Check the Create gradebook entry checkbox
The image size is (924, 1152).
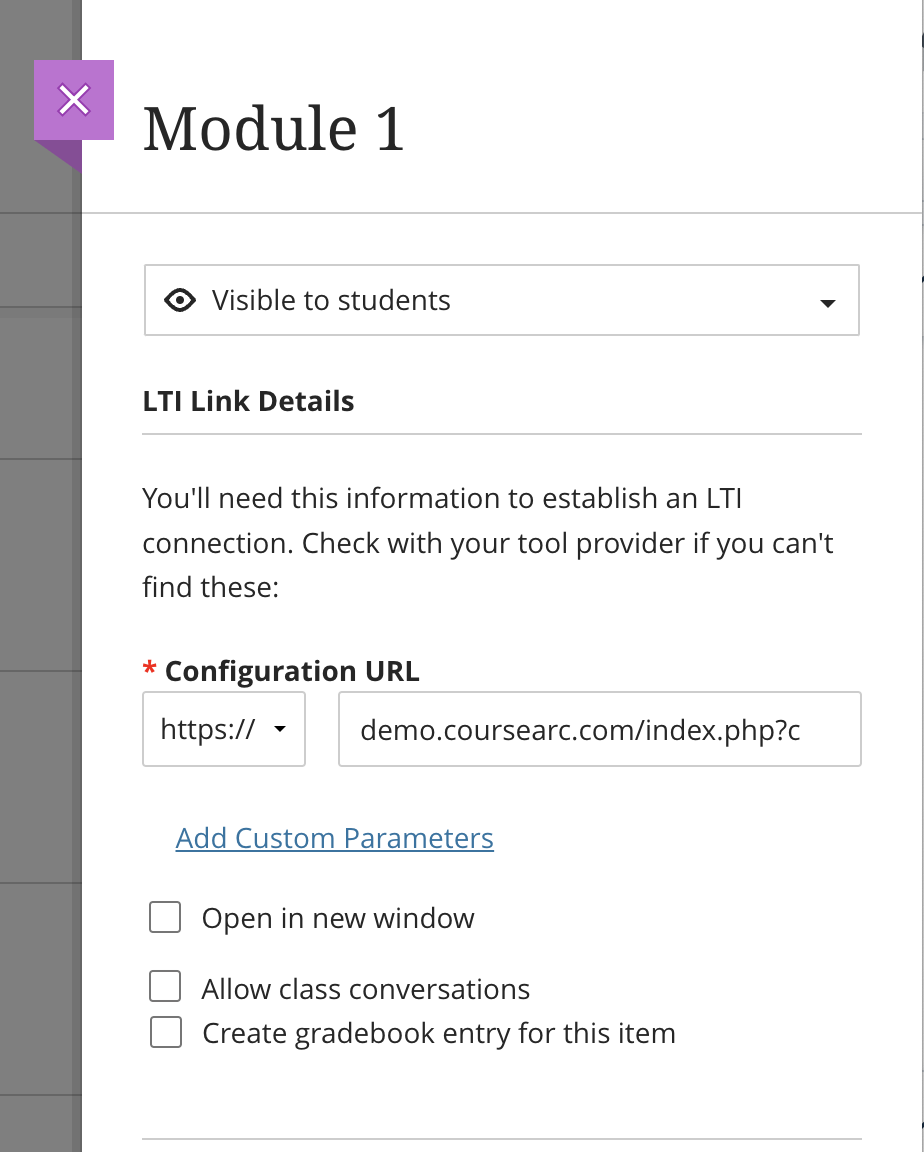click(165, 1032)
